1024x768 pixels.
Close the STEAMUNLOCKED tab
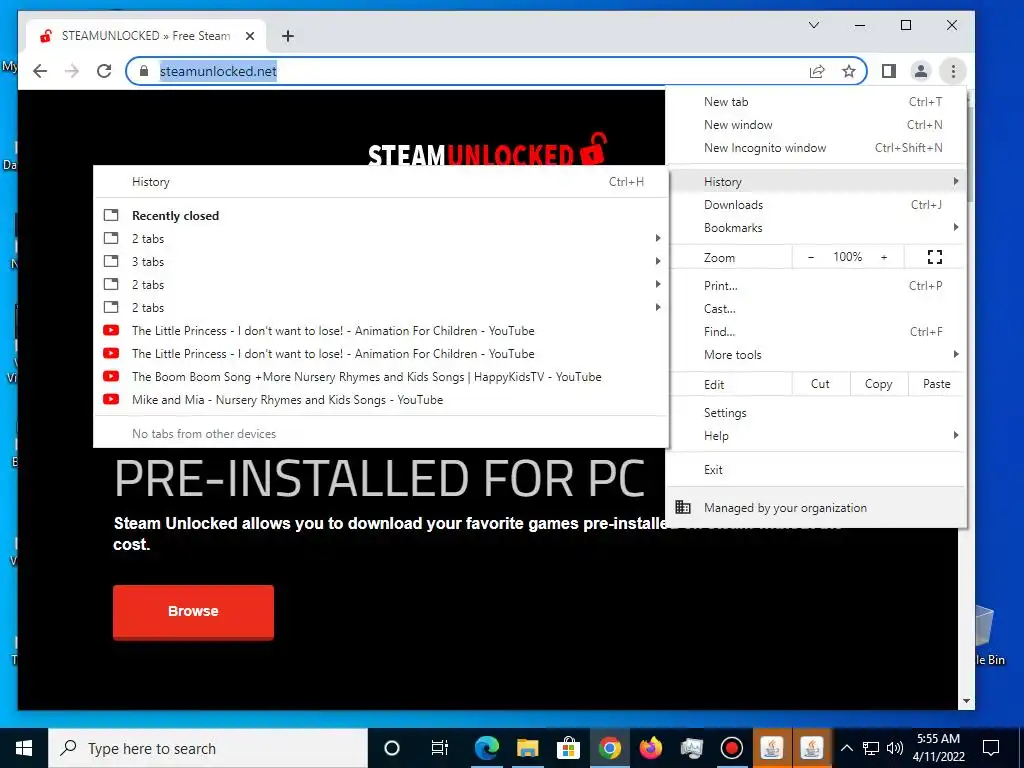(249, 36)
